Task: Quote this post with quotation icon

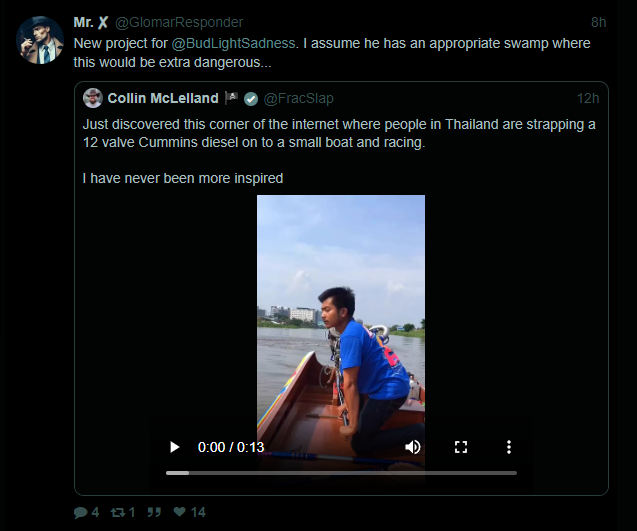Action: point(154,512)
